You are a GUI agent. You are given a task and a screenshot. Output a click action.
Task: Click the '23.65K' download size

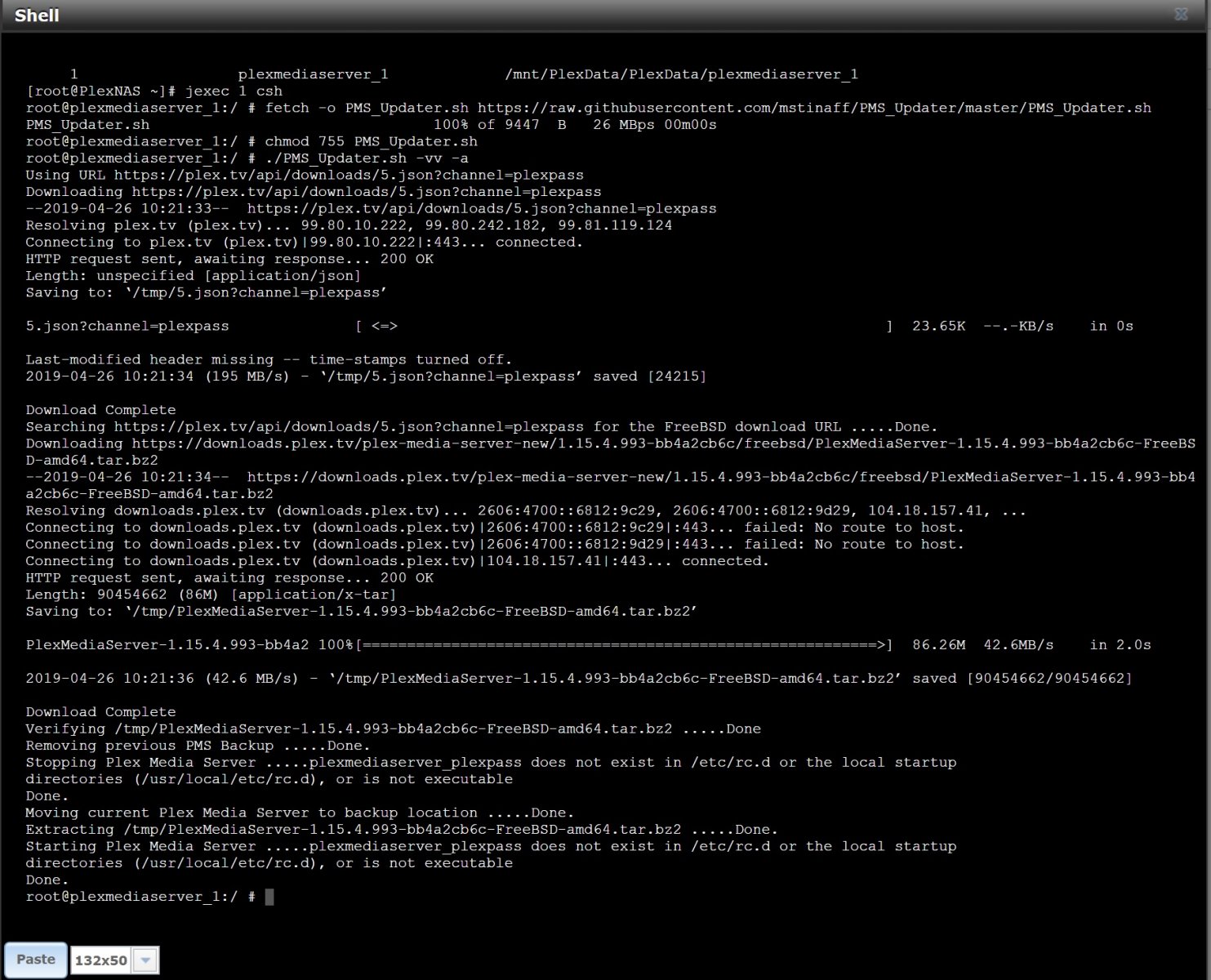(x=938, y=326)
